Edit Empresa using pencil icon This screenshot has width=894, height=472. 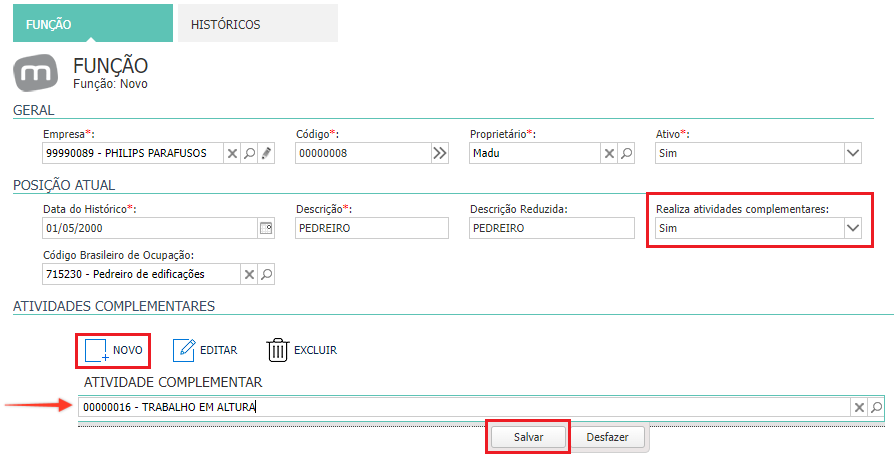point(266,153)
